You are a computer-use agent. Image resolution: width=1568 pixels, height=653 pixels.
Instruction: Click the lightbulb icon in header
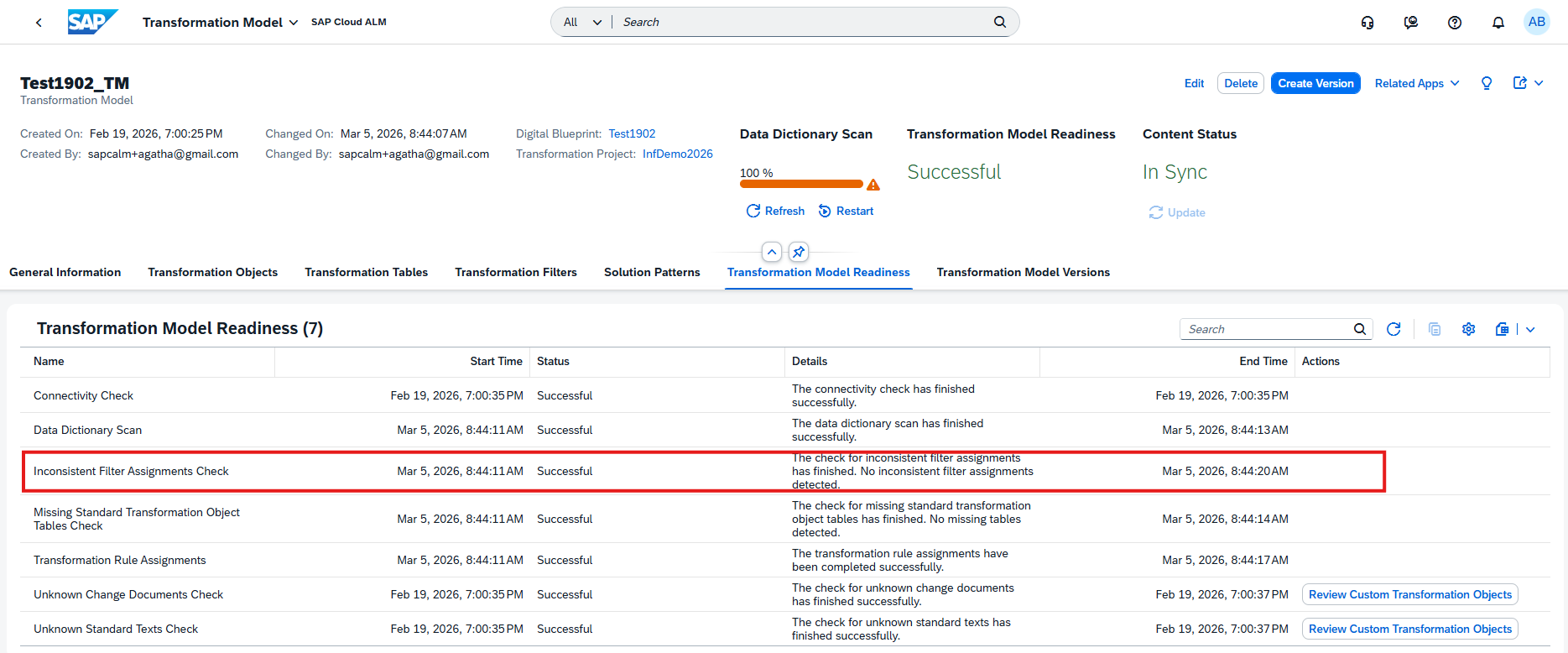pyautogui.click(x=1486, y=83)
